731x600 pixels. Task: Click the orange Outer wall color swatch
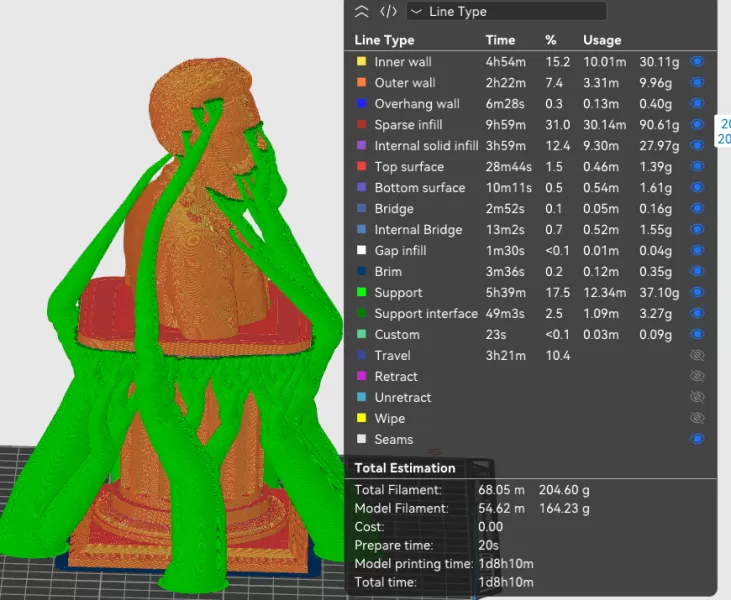(x=361, y=83)
